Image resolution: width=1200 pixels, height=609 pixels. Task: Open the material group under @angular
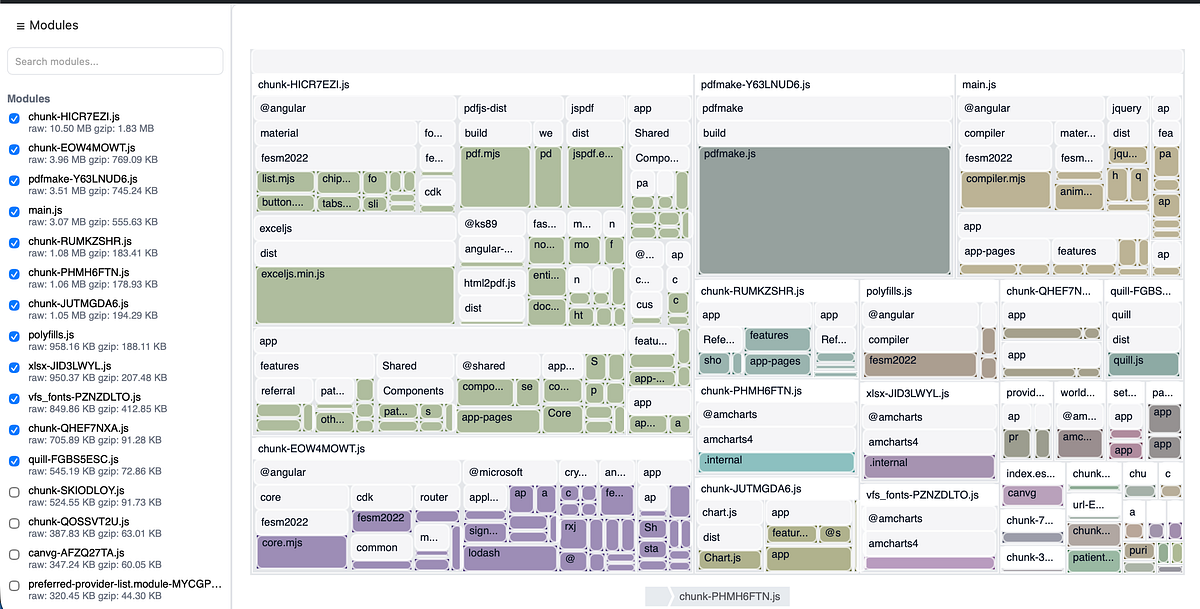337,133
